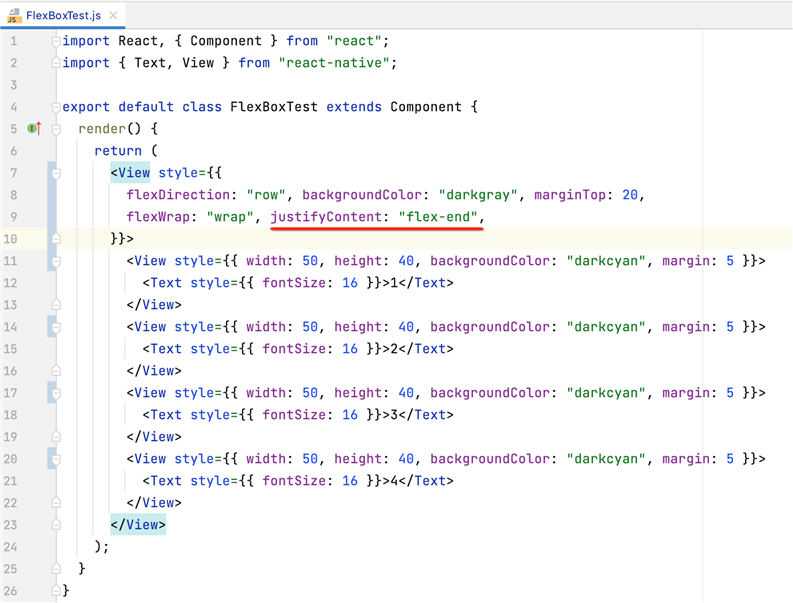Click line number 9 in the gutter

[x=13, y=217]
